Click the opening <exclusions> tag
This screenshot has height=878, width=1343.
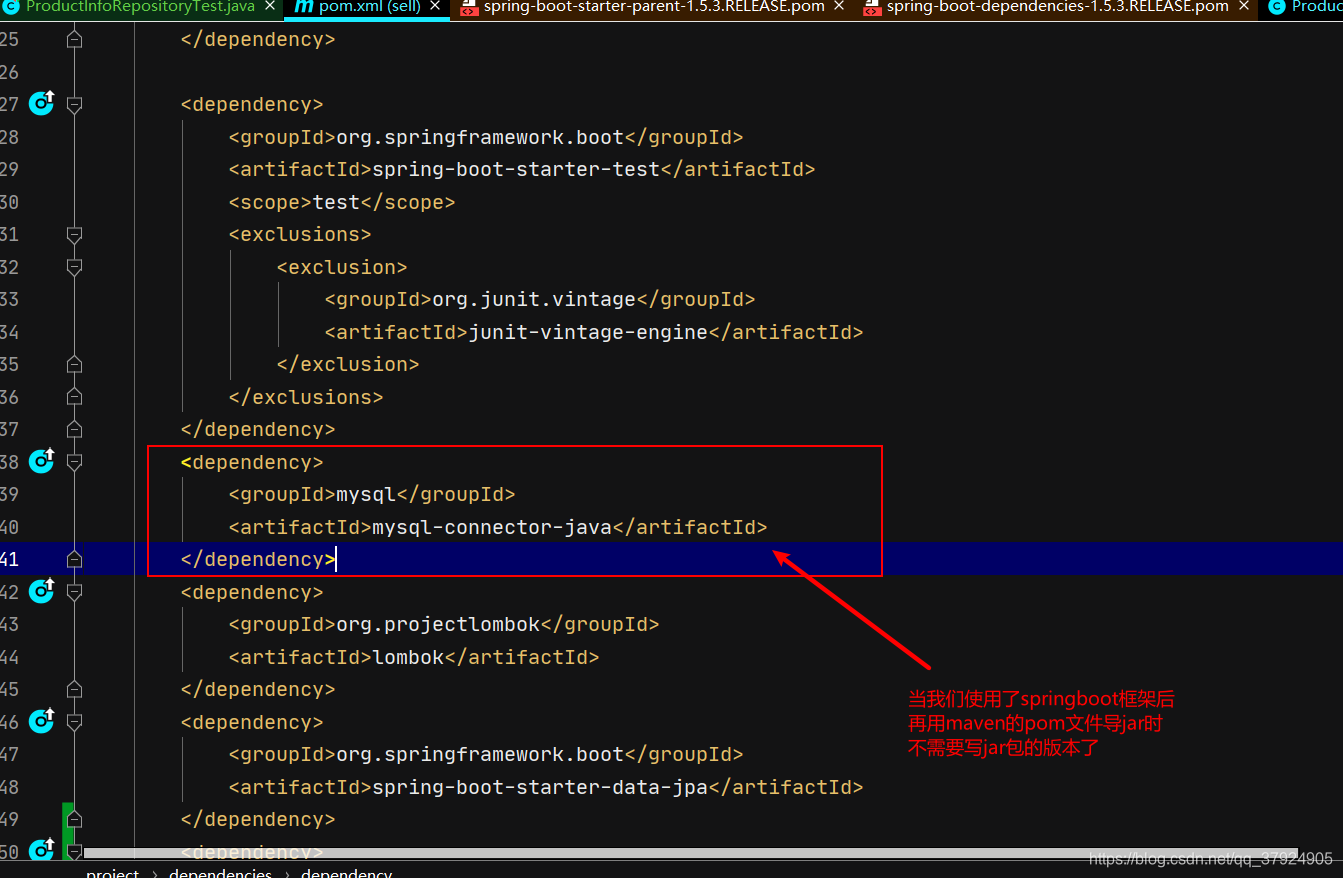pyautogui.click(x=300, y=234)
